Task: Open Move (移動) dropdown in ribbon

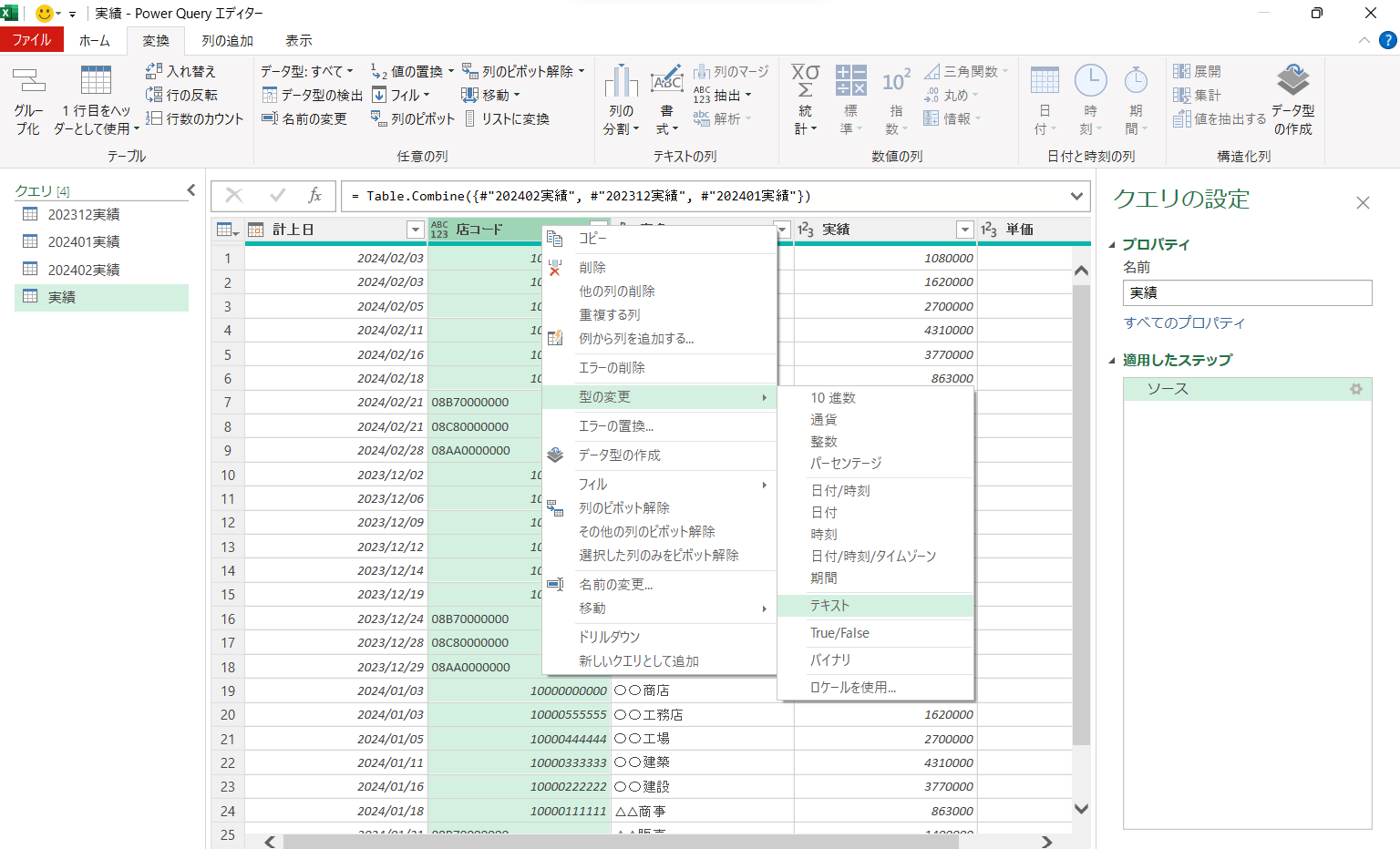Action: click(517, 95)
